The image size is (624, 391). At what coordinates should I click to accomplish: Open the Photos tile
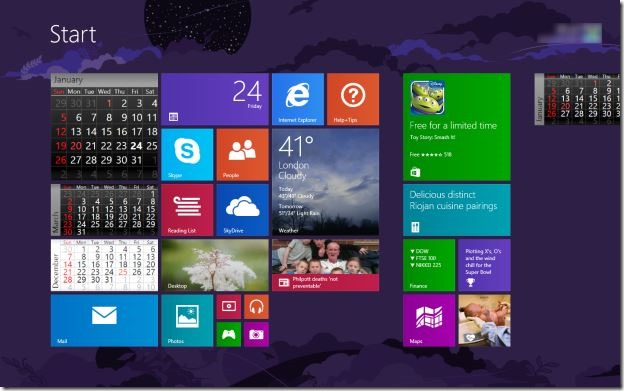pyautogui.click(x=187, y=321)
